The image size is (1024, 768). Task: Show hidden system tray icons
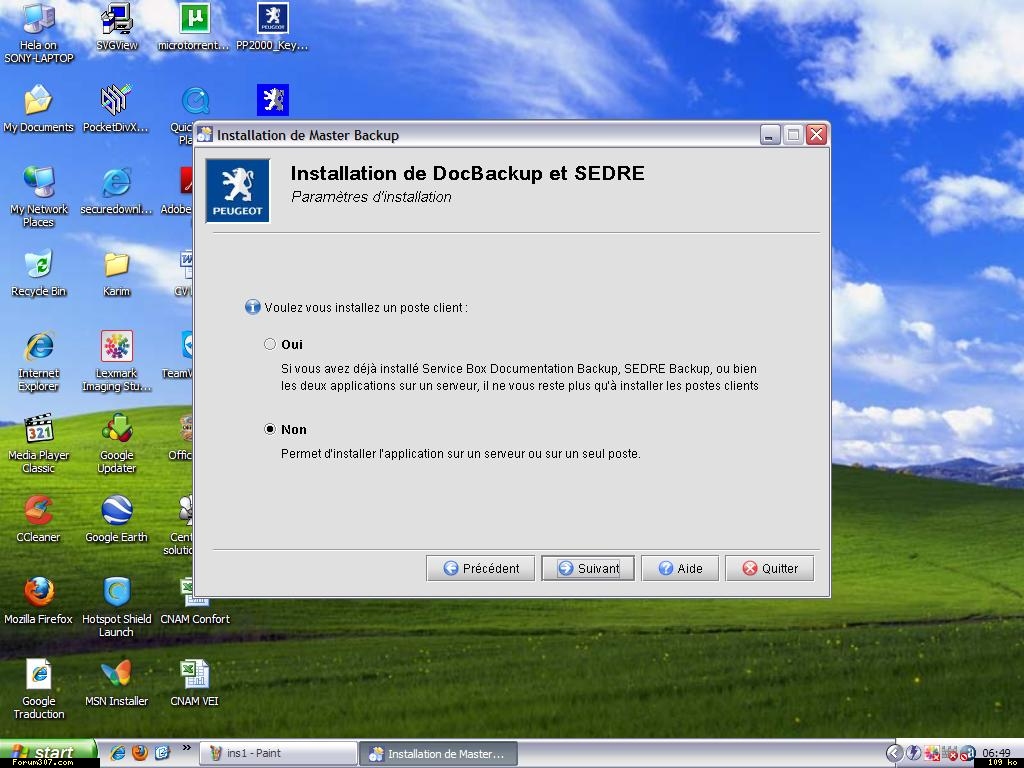(x=894, y=753)
